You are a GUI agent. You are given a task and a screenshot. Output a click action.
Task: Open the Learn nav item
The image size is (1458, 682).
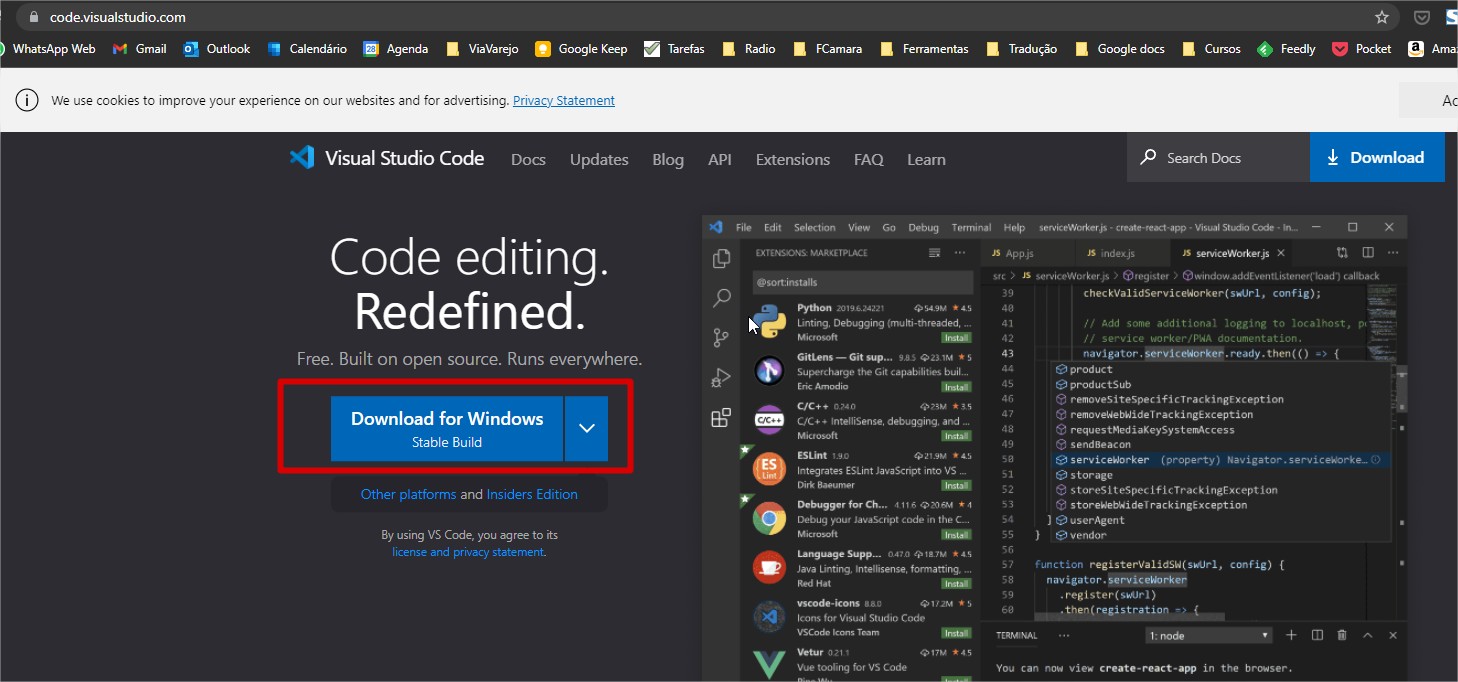coord(926,159)
